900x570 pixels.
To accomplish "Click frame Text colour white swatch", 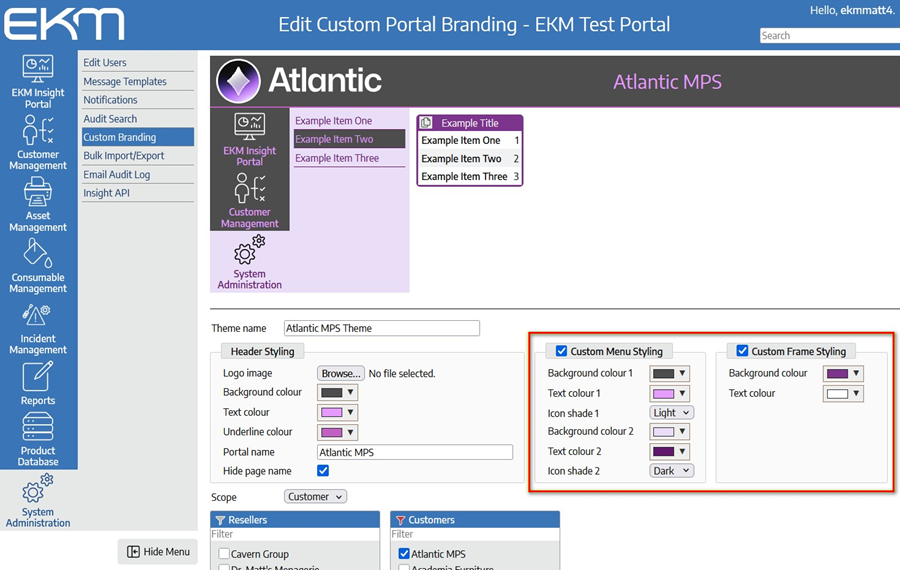I will (837, 394).
